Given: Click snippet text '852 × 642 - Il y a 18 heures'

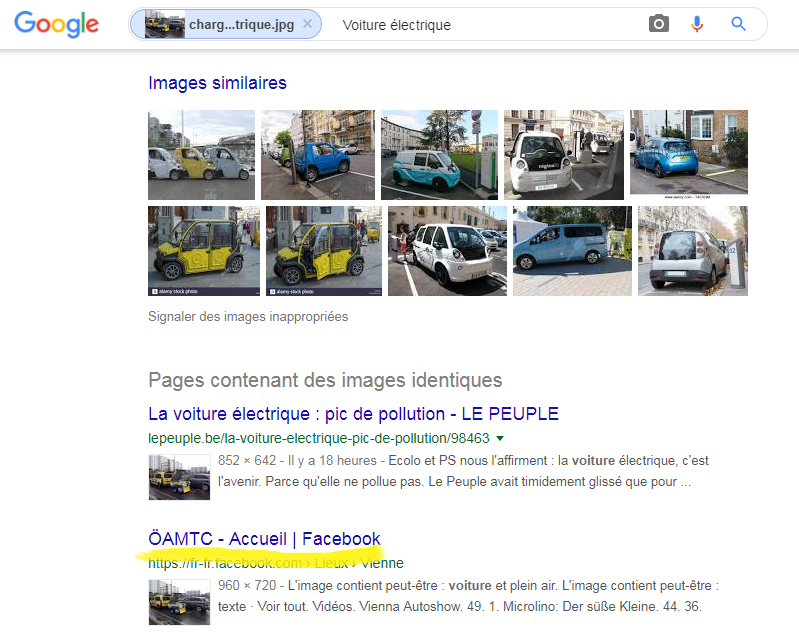Looking at the screenshot, I should point(297,461).
